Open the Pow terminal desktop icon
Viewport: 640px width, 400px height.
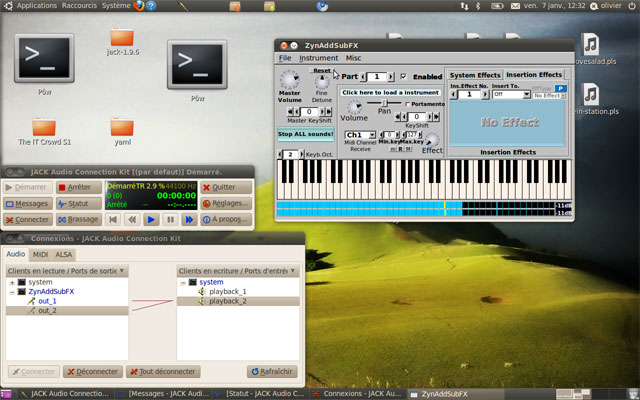click(x=45, y=62)
